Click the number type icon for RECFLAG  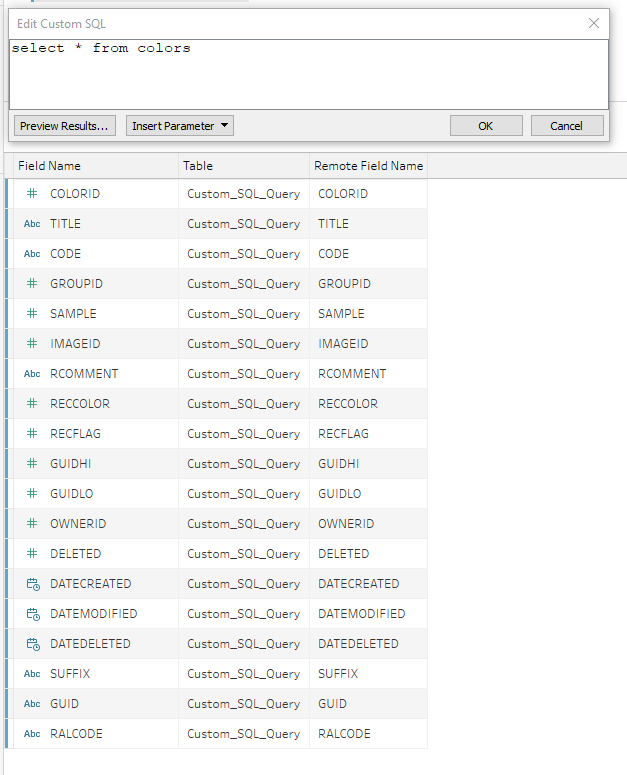tap(32, 433)
